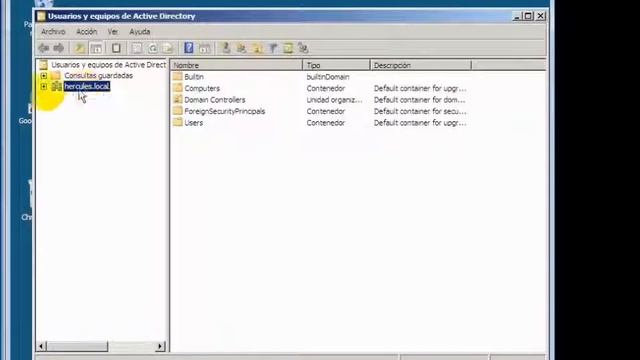Click the Find objects toolbar icon

tap(288, 48)
